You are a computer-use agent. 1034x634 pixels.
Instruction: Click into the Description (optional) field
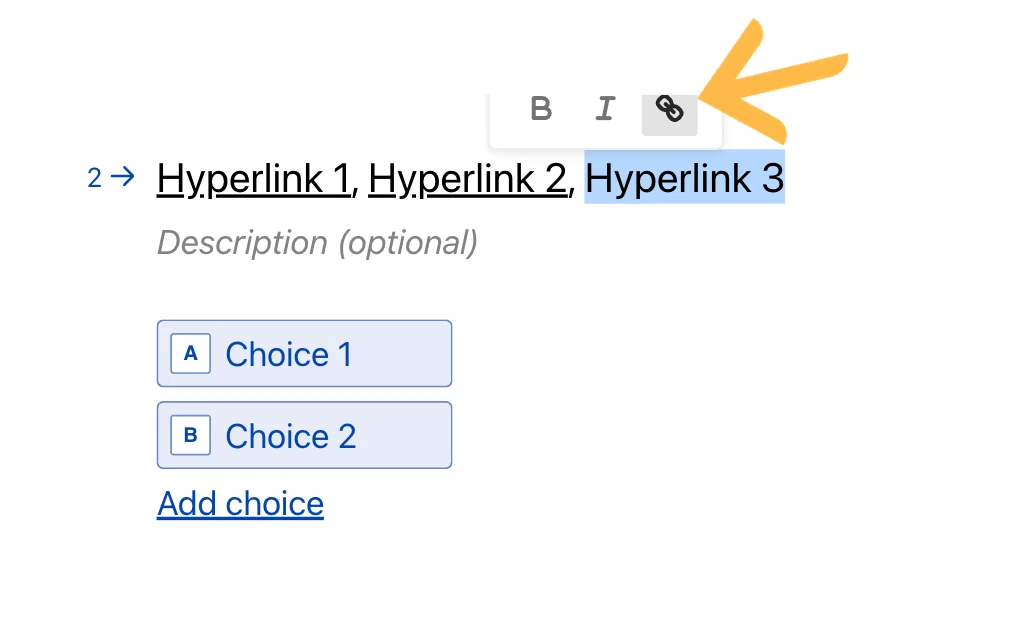(x=317, y=243)
